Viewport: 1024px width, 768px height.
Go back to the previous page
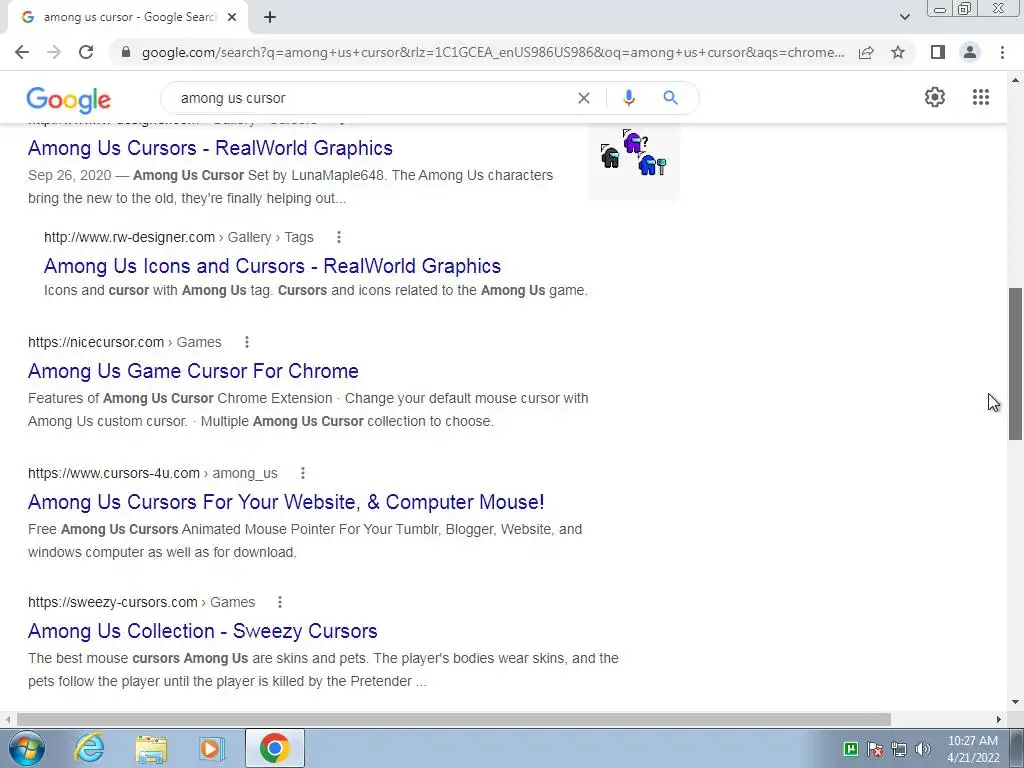22,52
